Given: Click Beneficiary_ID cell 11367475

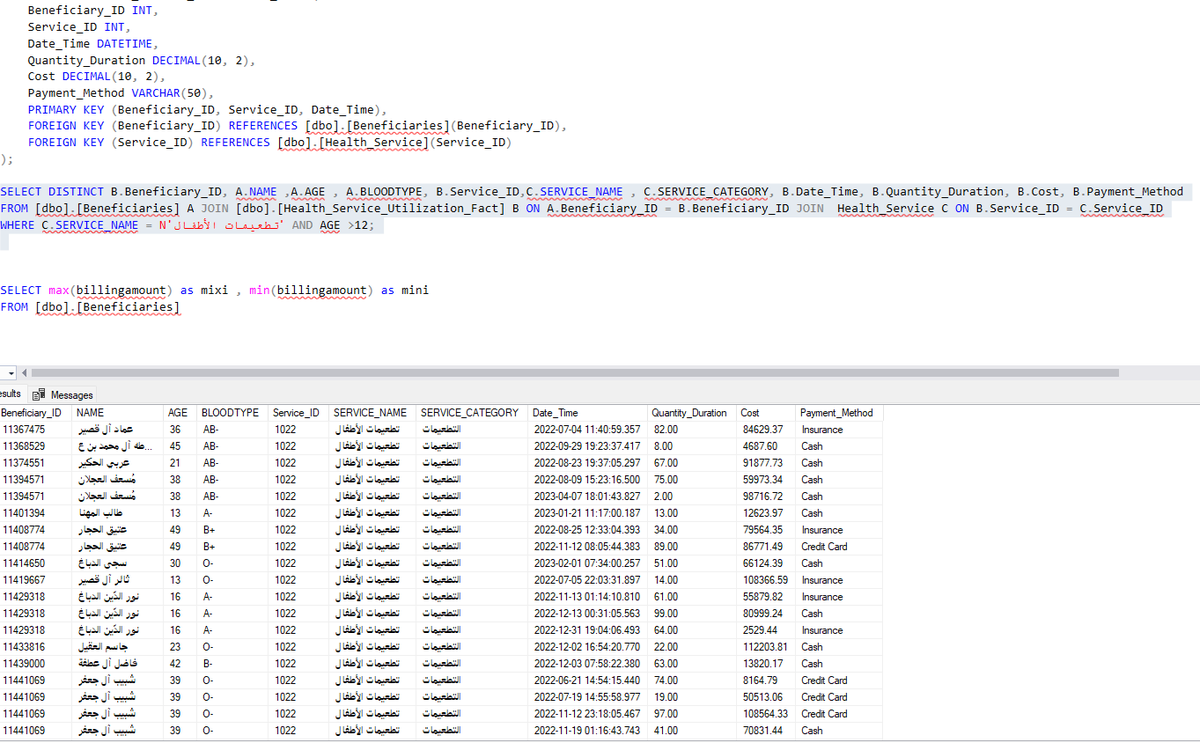Looking at the screenshot, I should 36,429.
